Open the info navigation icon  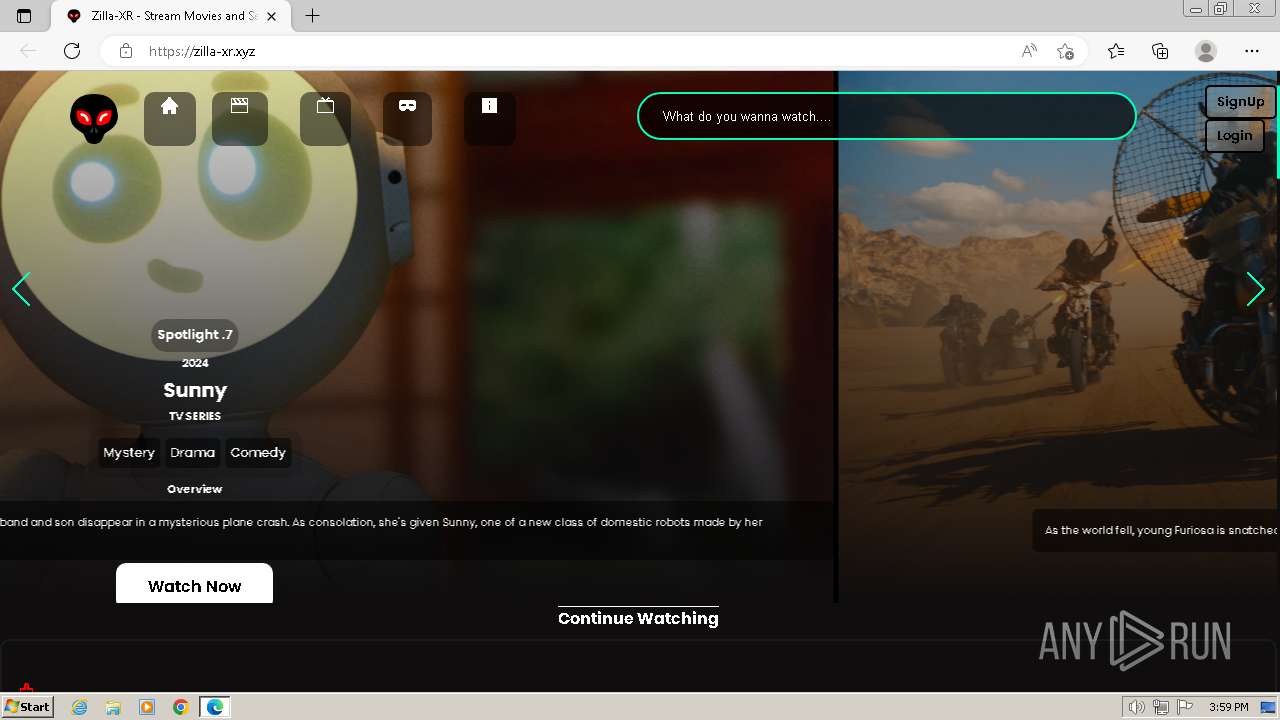pos(489,119)
